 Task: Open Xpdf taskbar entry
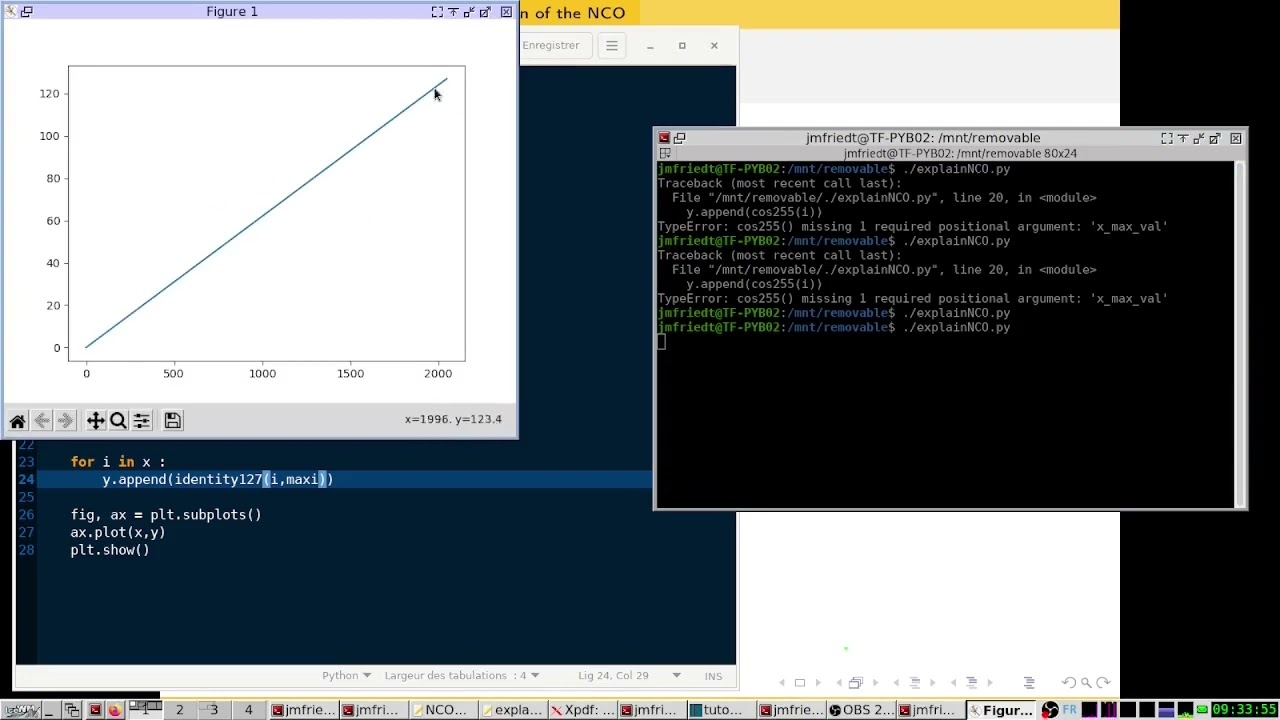[582, 710]
